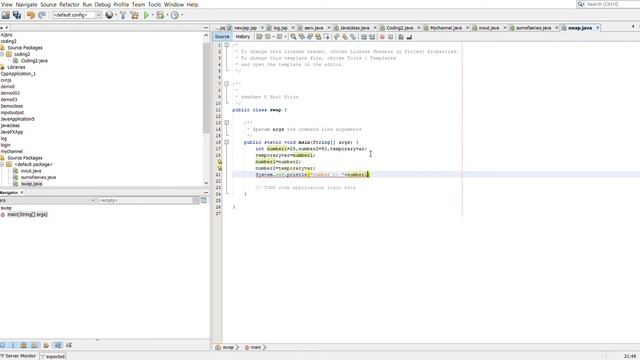Open the Navigate menu

[27, 4]
